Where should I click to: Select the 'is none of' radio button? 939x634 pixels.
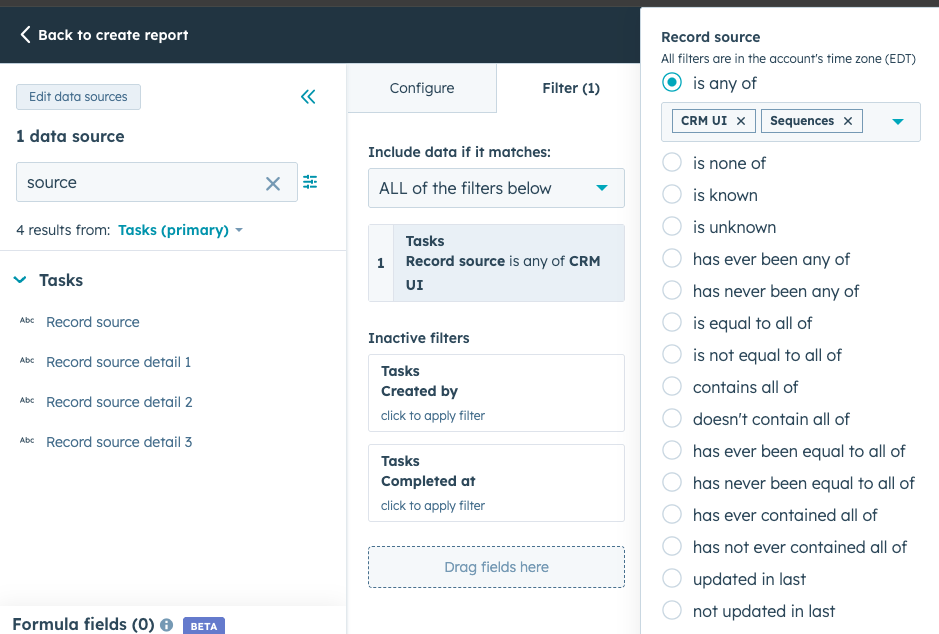(x=671, y=163)
